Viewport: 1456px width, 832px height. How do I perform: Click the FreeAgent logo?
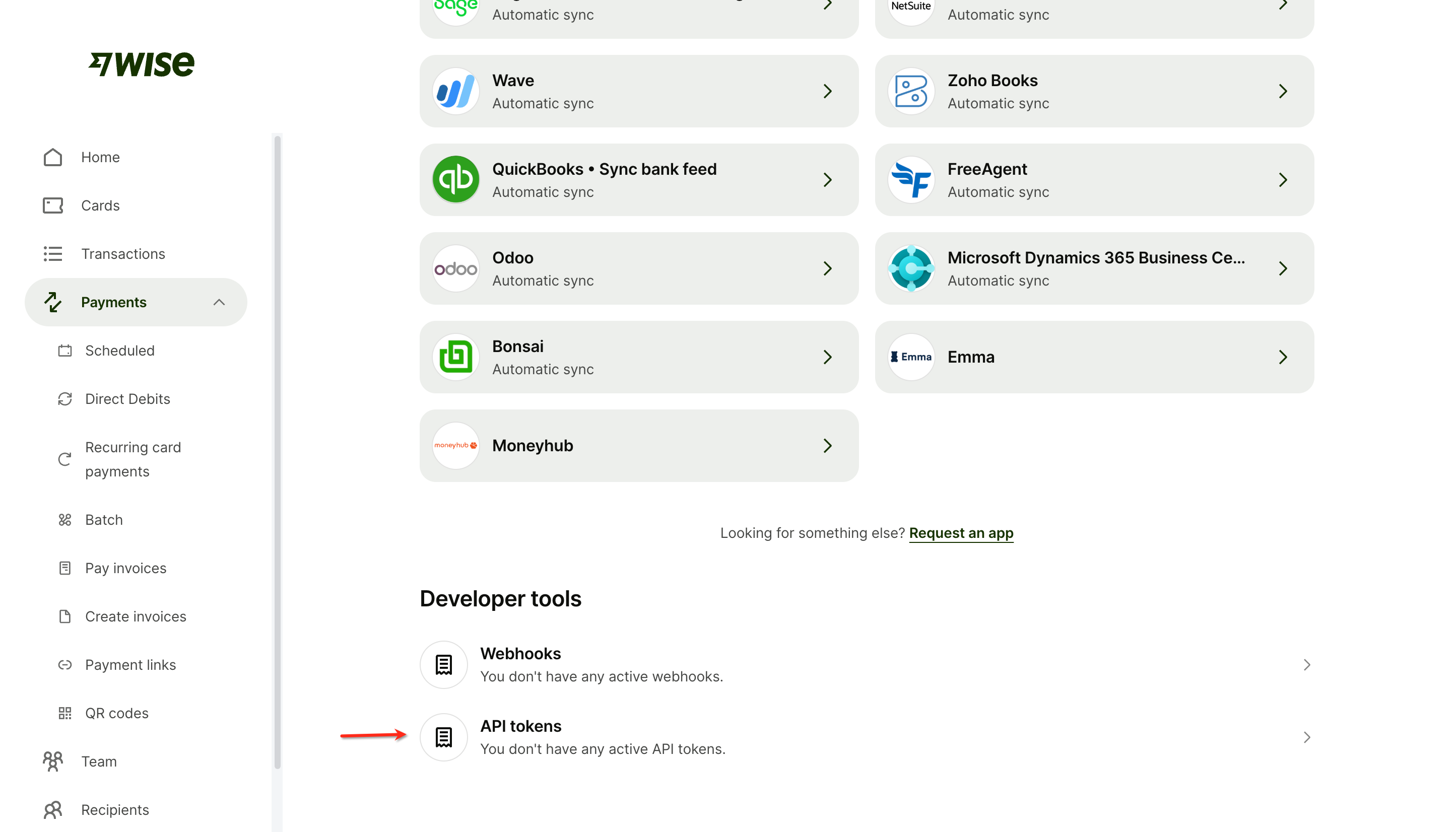tap(911, 179)
